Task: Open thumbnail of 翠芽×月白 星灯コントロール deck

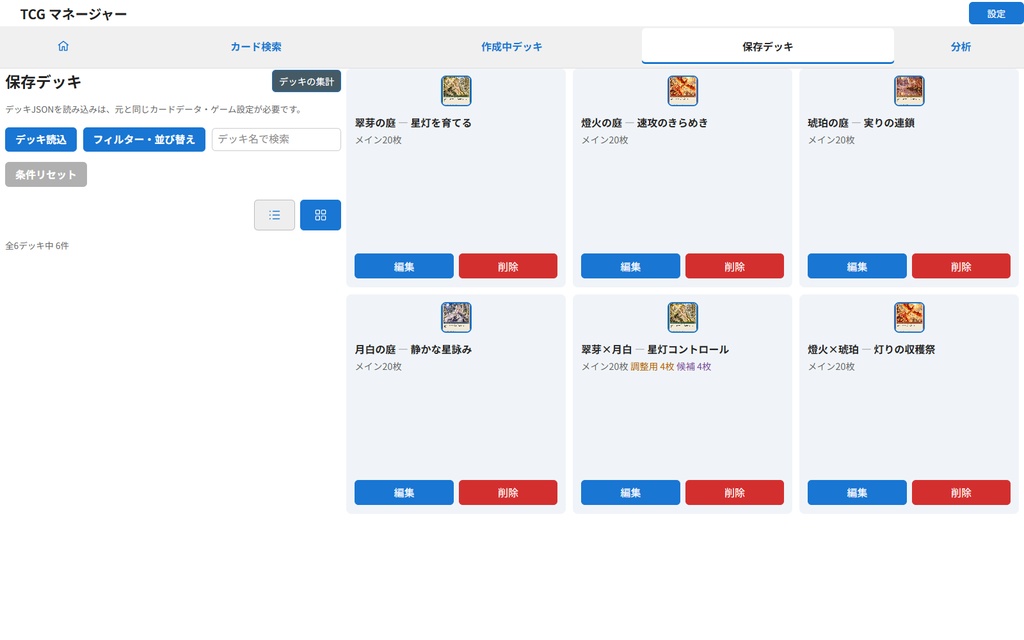Action: [x=682, y=317]
